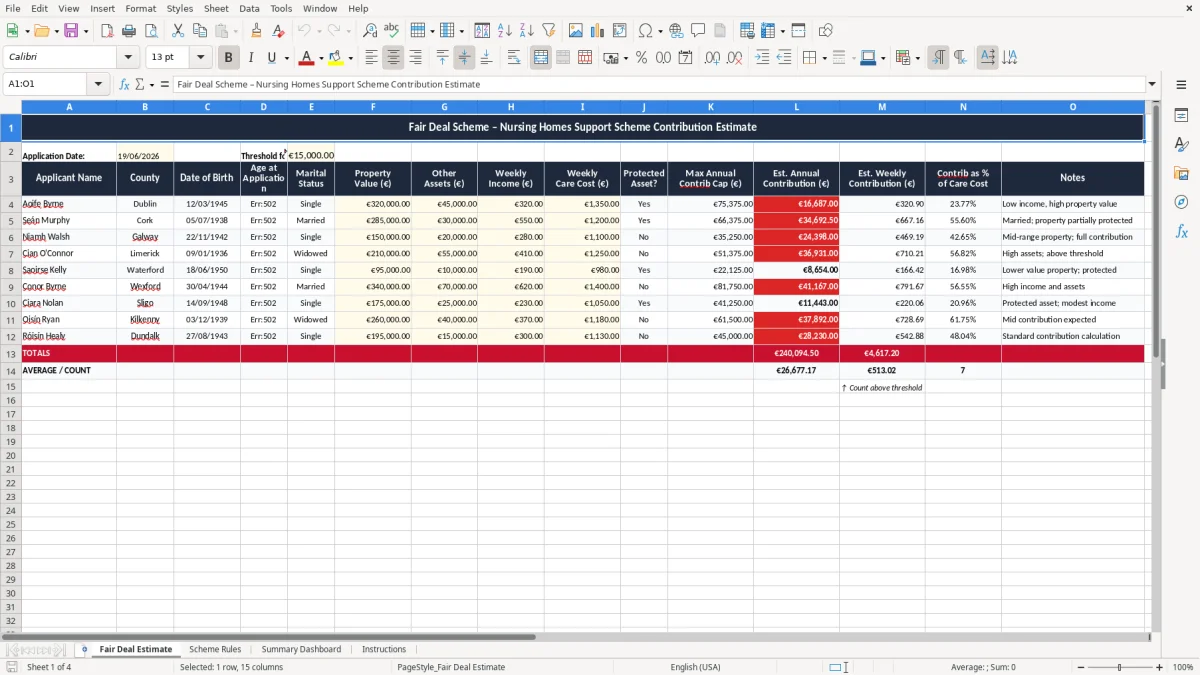The image size is (1200, 675).
Task: Toggle Italic formatting
Action: (250, 58)
